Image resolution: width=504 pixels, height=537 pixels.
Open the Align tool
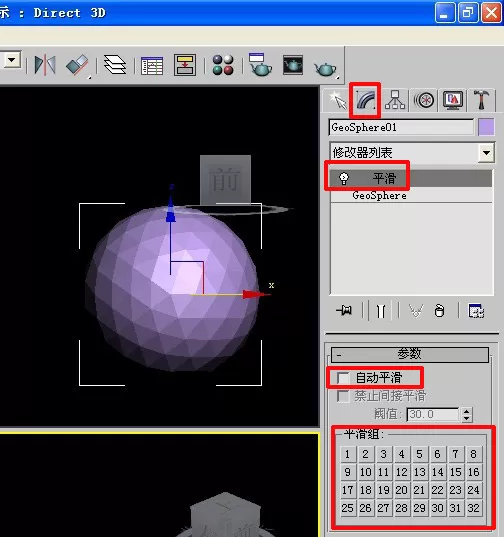(77, 65)
